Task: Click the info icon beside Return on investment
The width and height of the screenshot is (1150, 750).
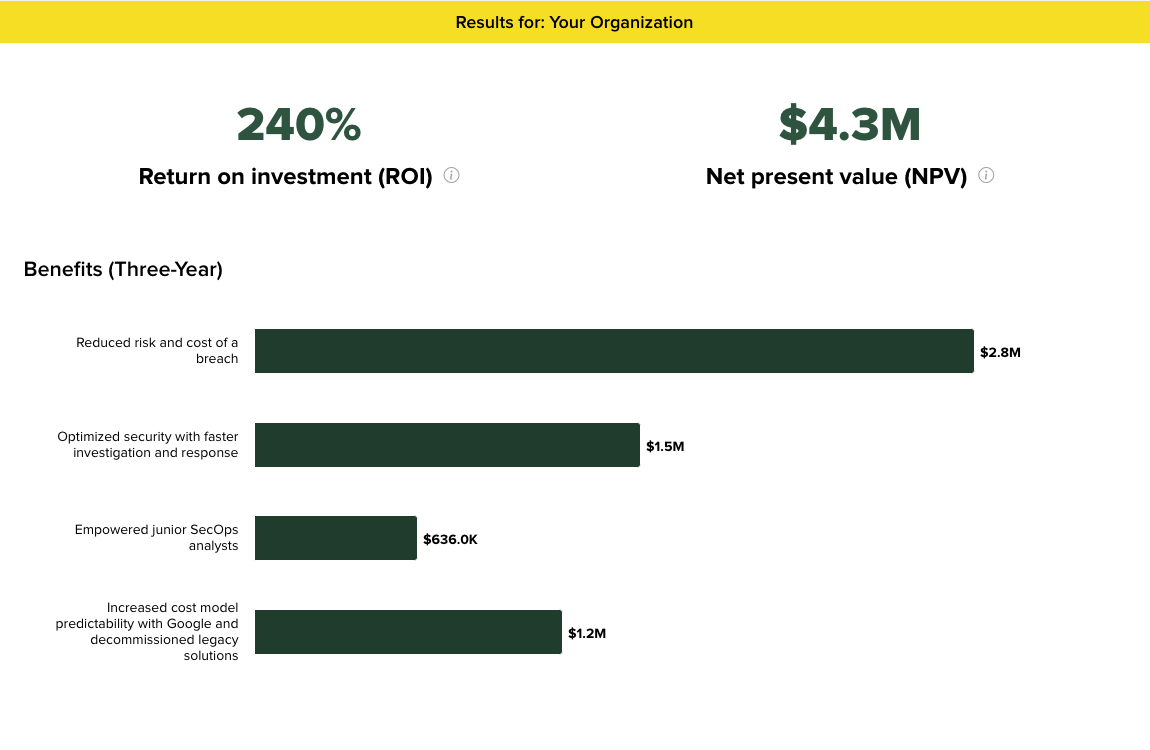Action: click(x=451, y=175)
